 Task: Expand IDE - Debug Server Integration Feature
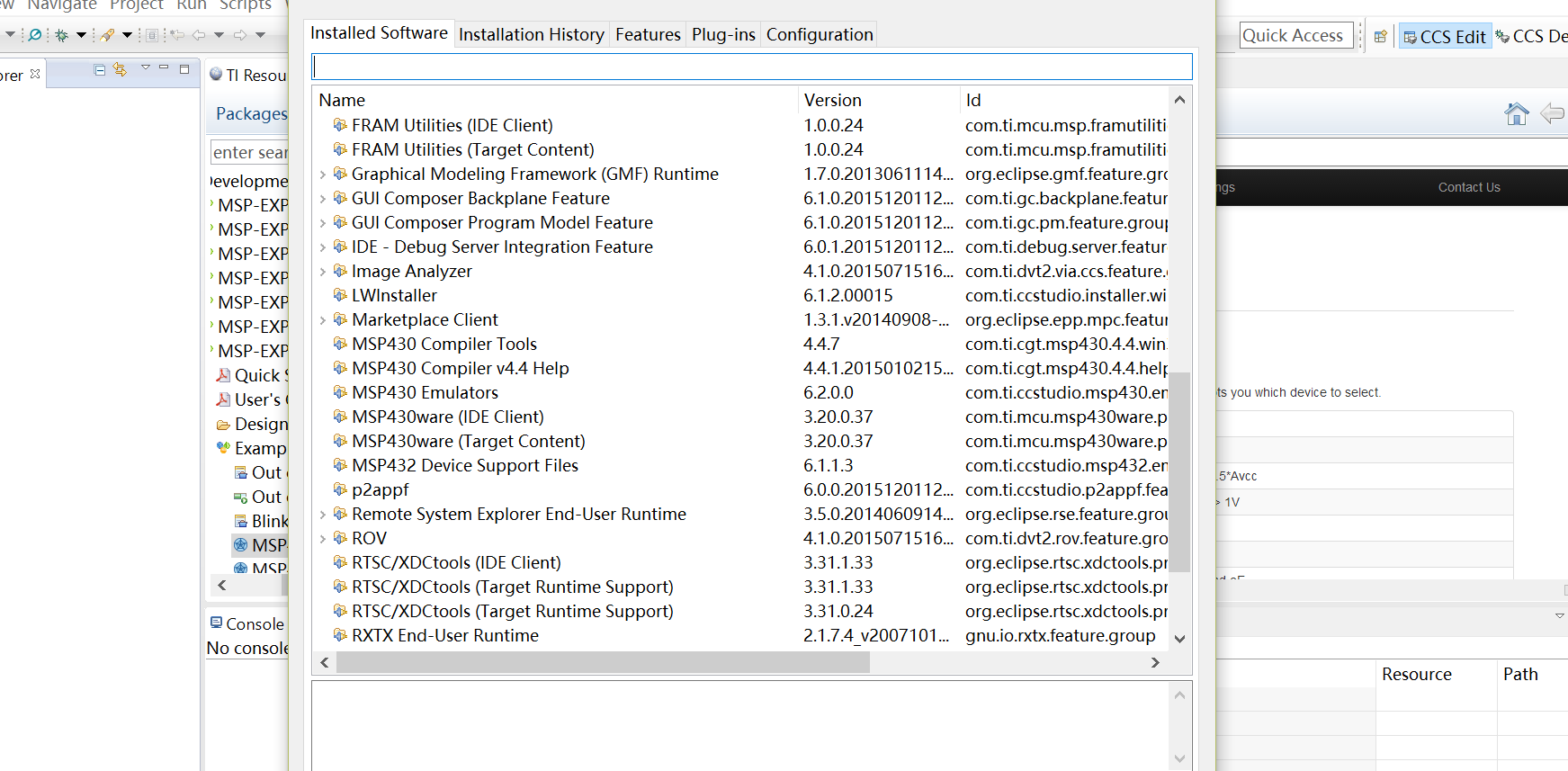[323, 247]
